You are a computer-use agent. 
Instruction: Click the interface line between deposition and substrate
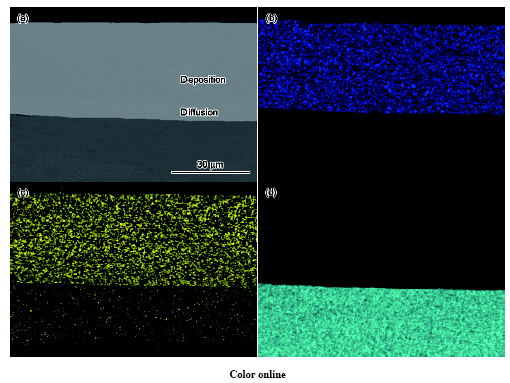coord(133,118)
